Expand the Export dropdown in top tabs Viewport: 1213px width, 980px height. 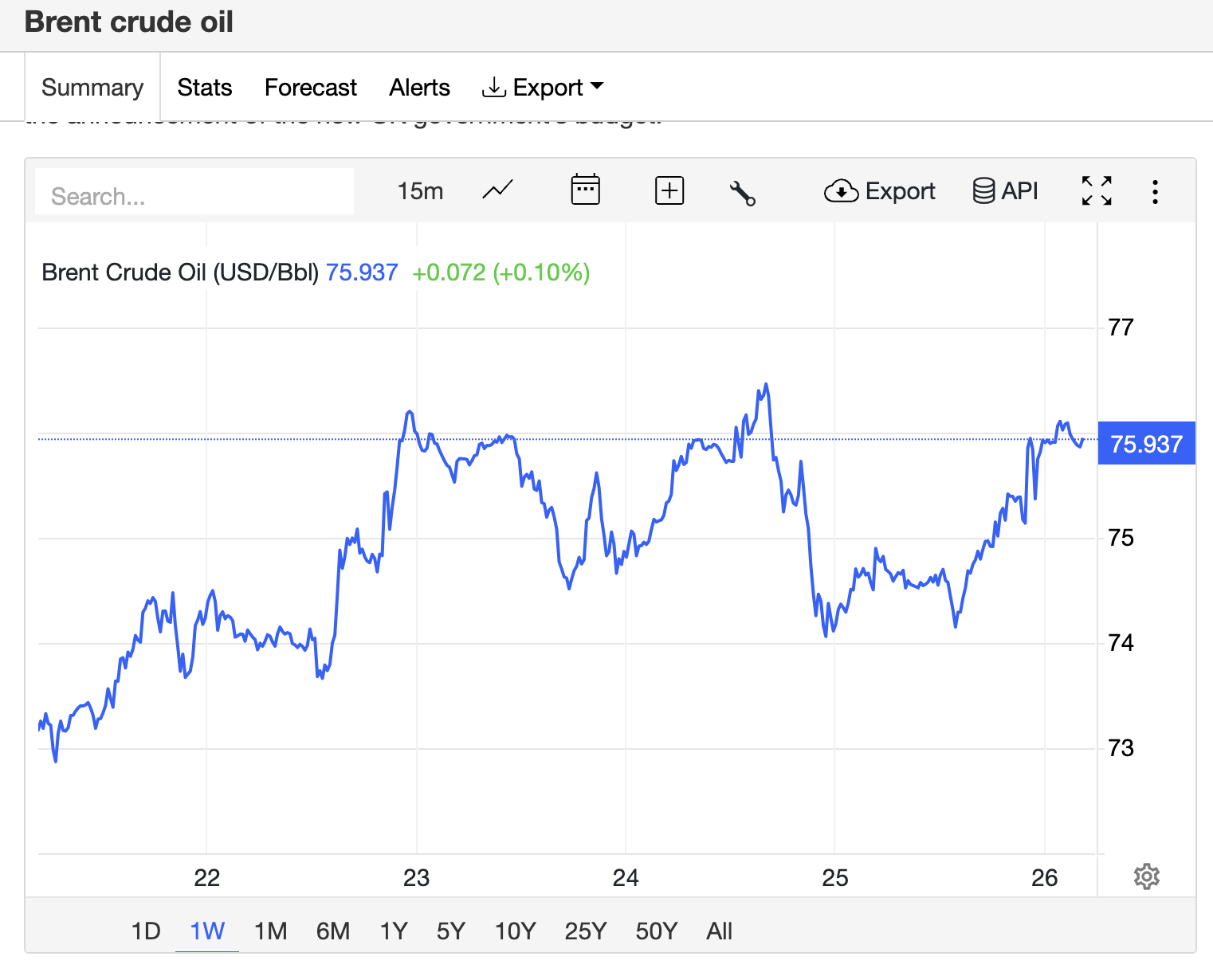click(x=543, y=88)
